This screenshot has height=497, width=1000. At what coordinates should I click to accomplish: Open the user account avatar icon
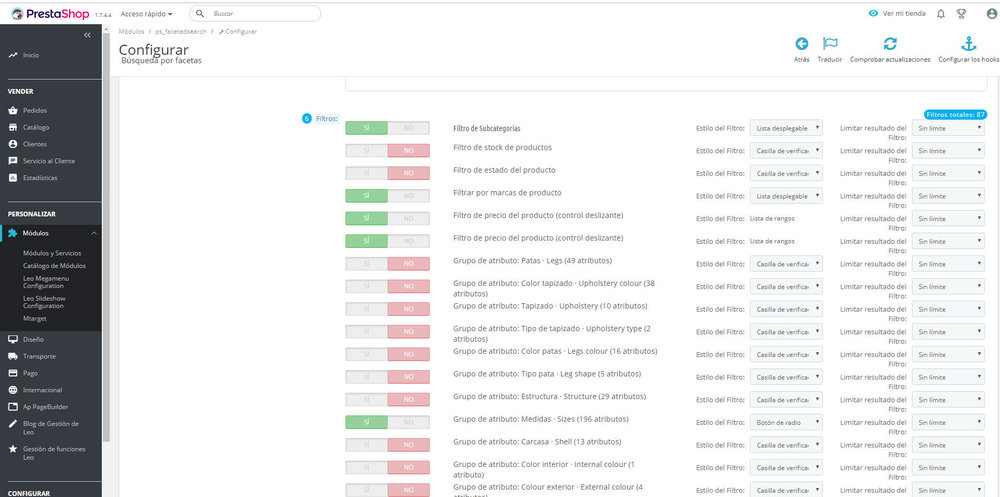(x=991, y=14)
